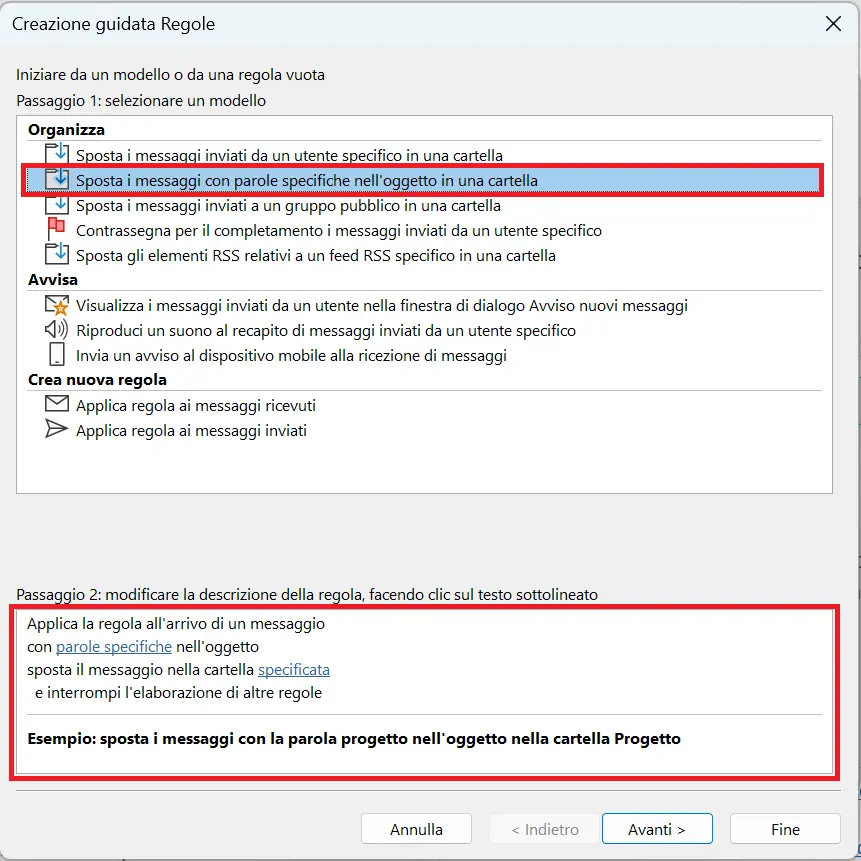Open the 'specificata' folder link
Viewport: 861px width, 861px height.
click(293, 670)
